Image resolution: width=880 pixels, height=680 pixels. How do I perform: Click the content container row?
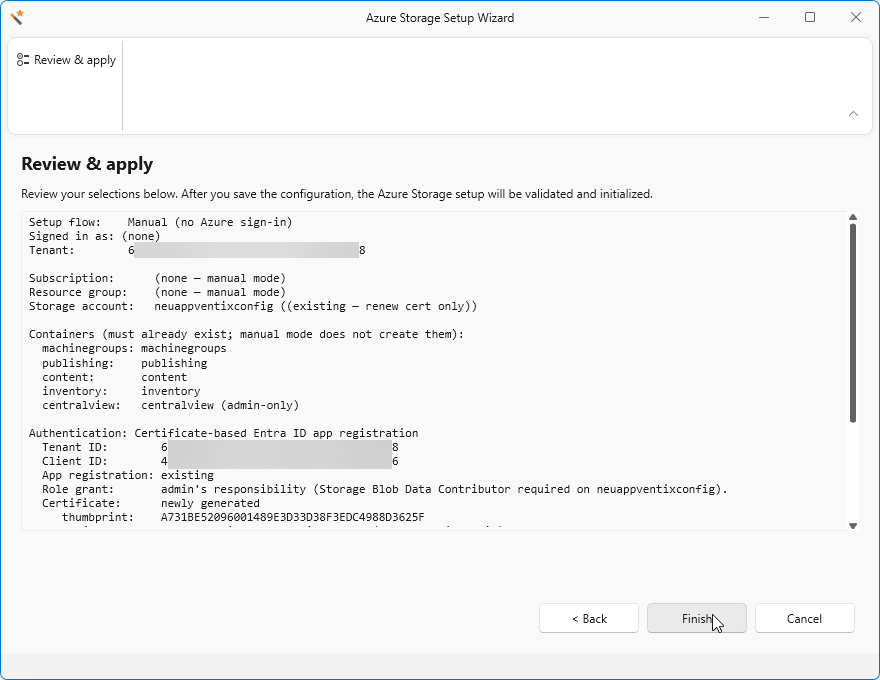[x=114, y=377]
